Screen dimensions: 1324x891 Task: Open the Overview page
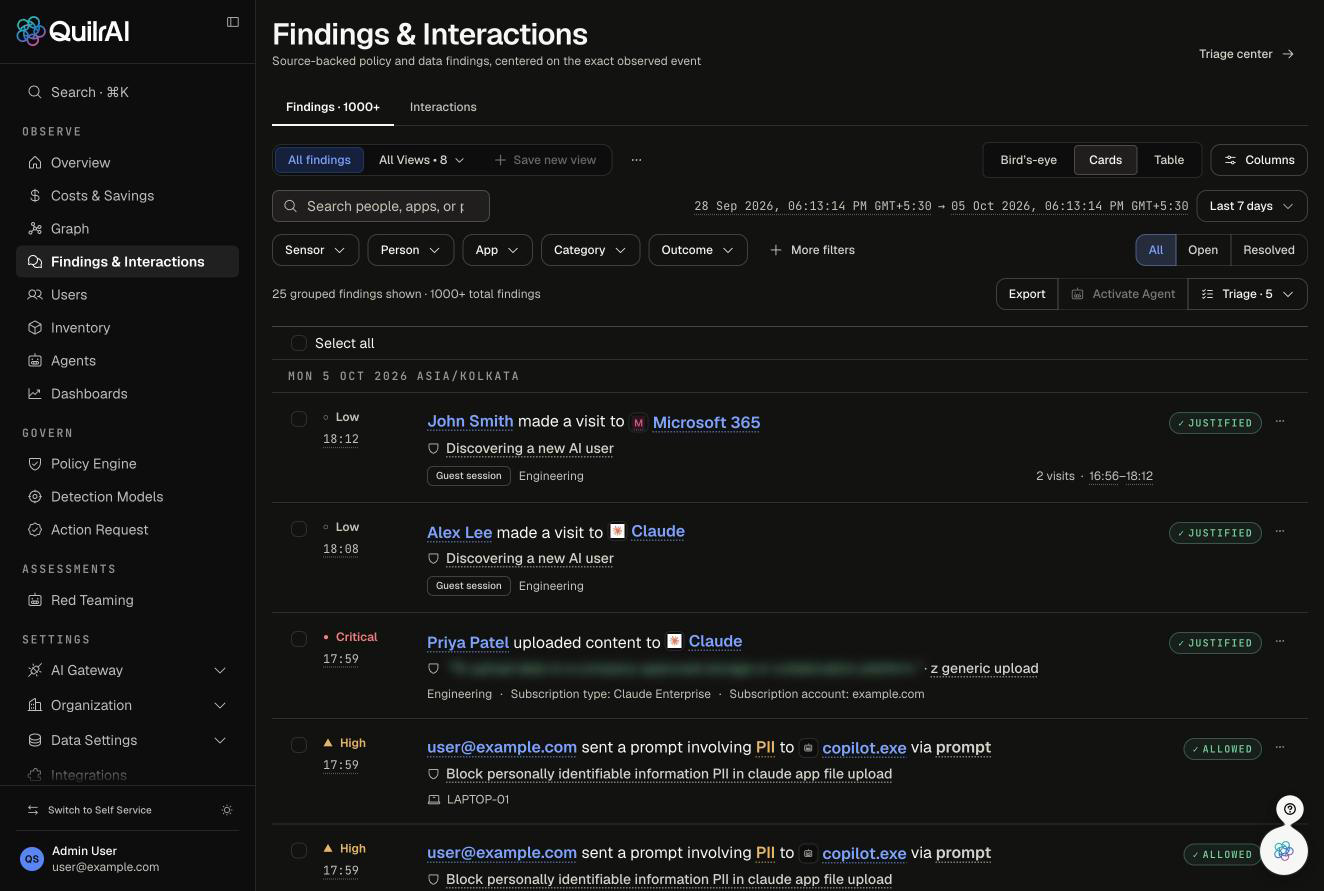tap(127, 163)
